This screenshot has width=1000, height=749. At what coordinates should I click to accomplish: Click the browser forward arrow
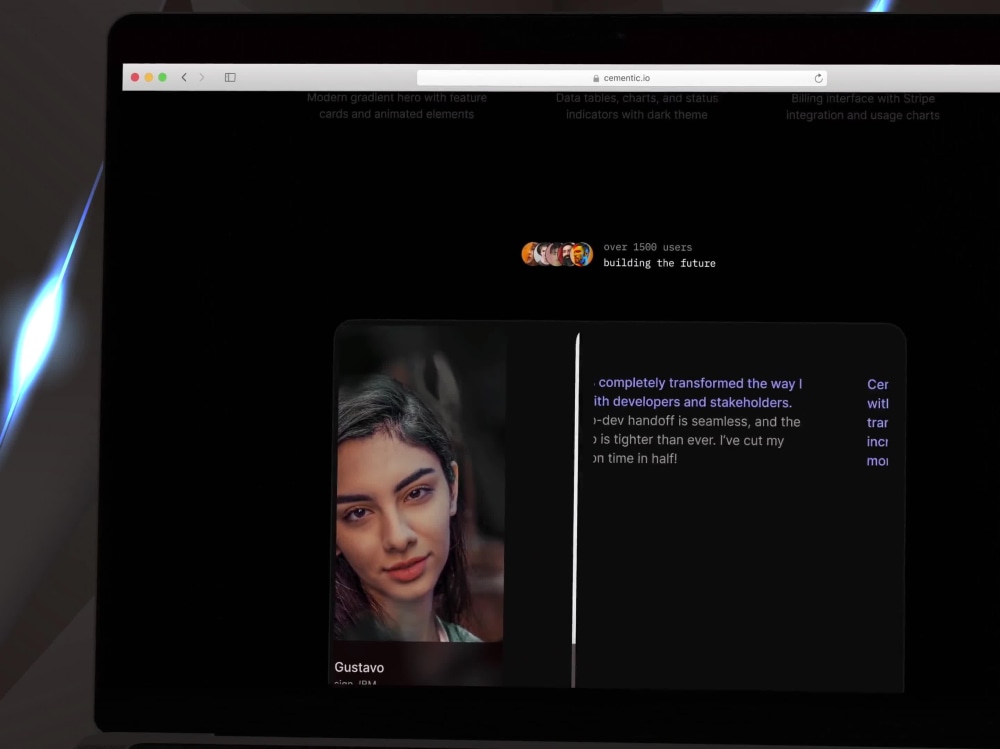click(x=202, y=77)
